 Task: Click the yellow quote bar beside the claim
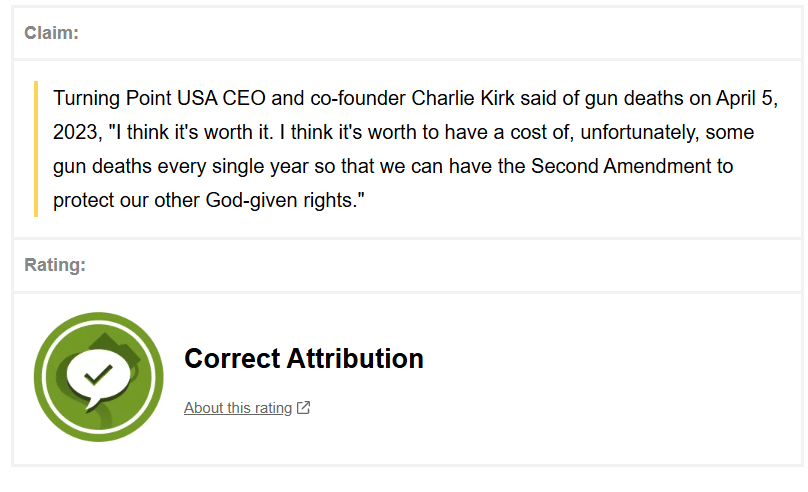click(36, 149)
